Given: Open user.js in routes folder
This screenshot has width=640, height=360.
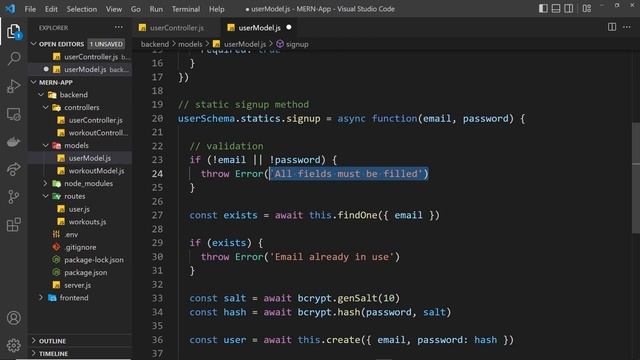Looking at the screenshot, I should (x=80, y=209).
